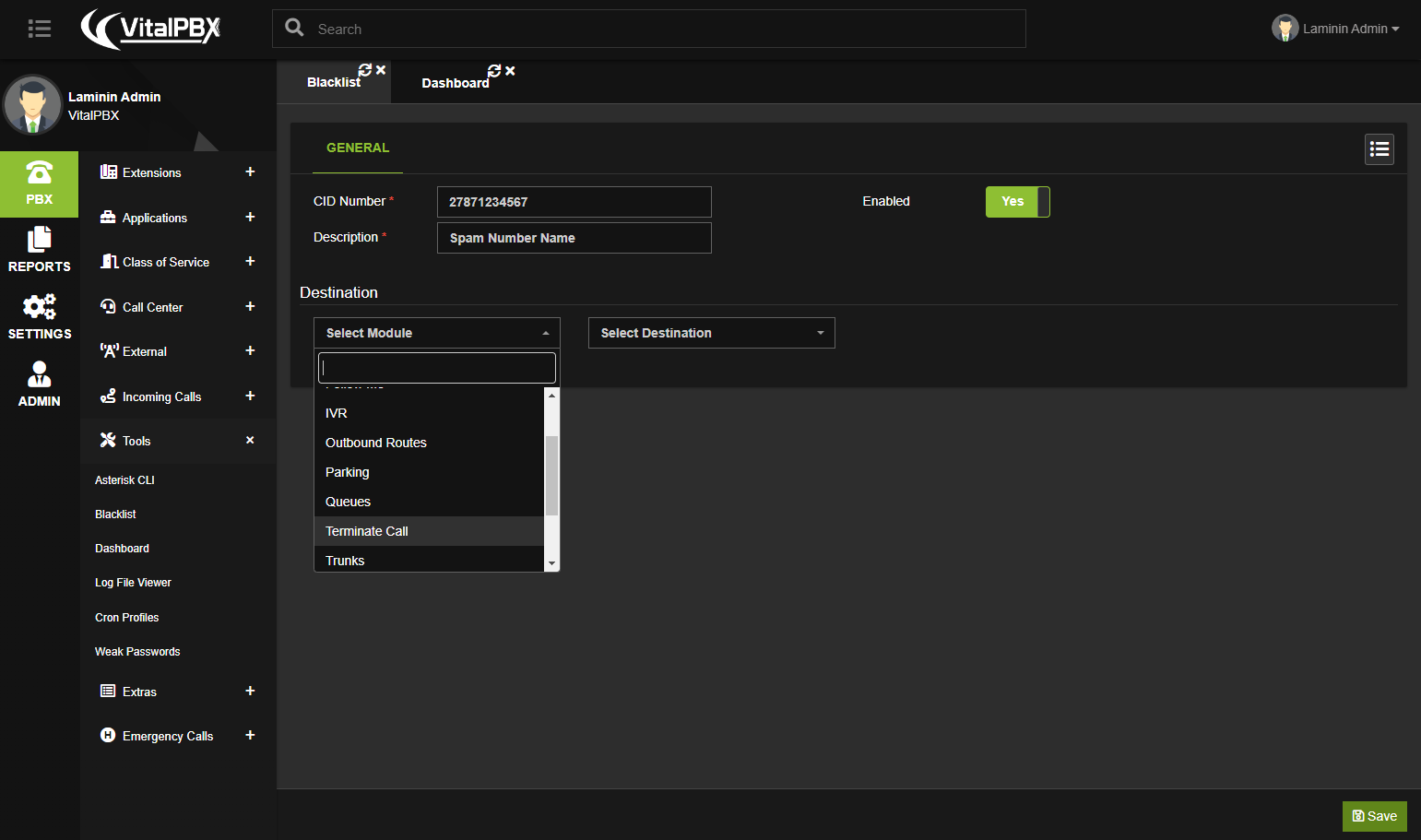Open Cron Profiles link
Viewport: 1421px width, 840px height.
(126, 618)
